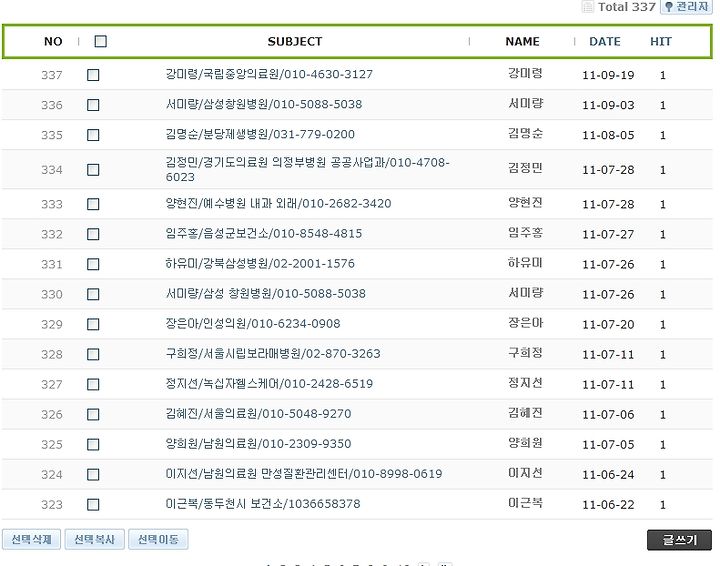Open post 김명순/분당제생병원/031-779-0200
Viewport: 720px width, 566px height.
[x=260, y=134]
